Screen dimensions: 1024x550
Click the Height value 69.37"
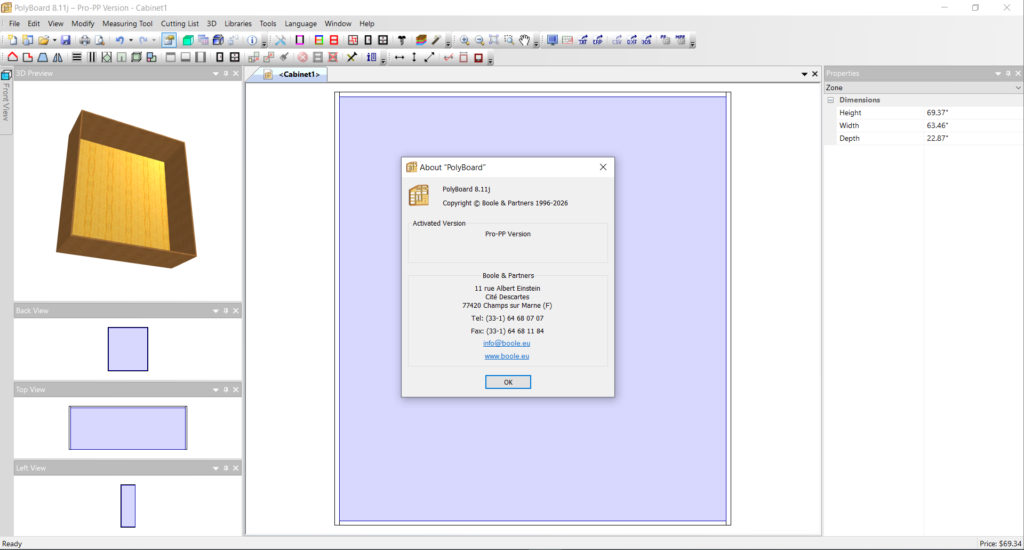point(937,113)
